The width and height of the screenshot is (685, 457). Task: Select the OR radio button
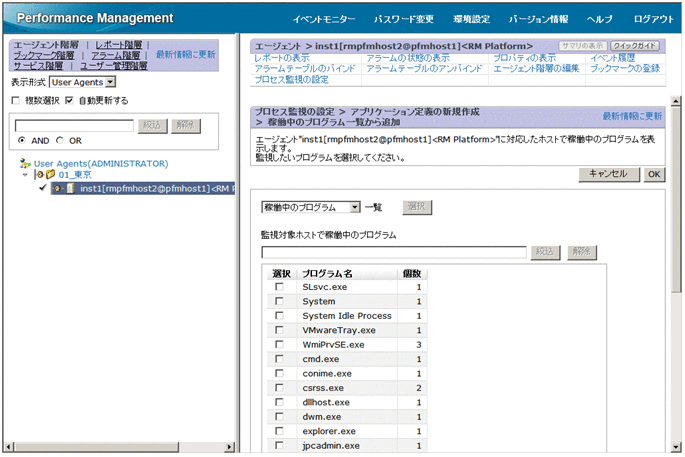point(59,140)
